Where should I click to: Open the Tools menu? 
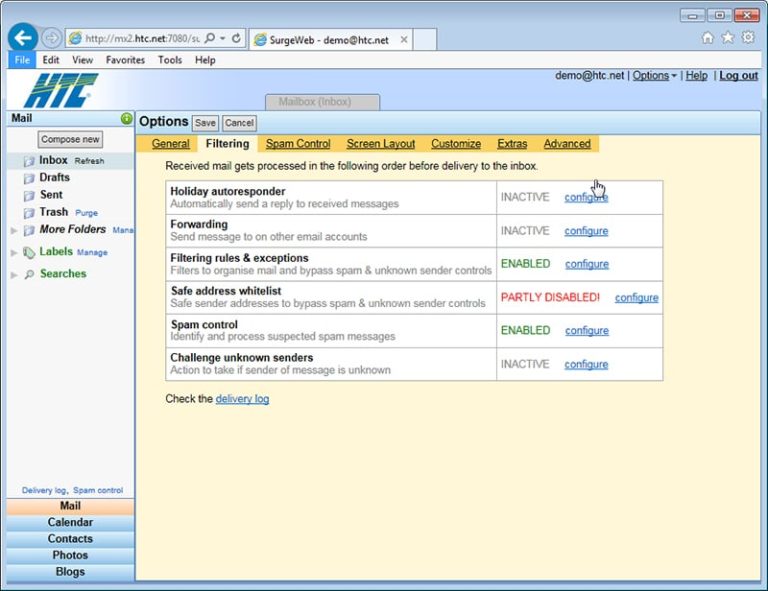point(170,60)
